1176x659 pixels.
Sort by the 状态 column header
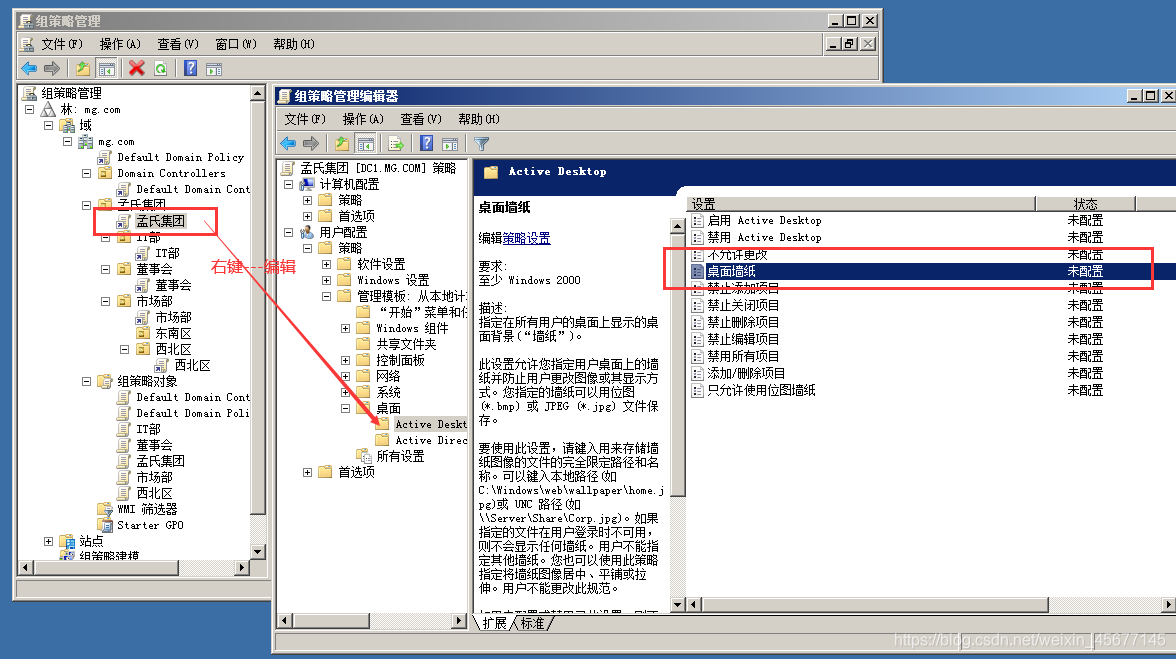(x=1085, y=204)
